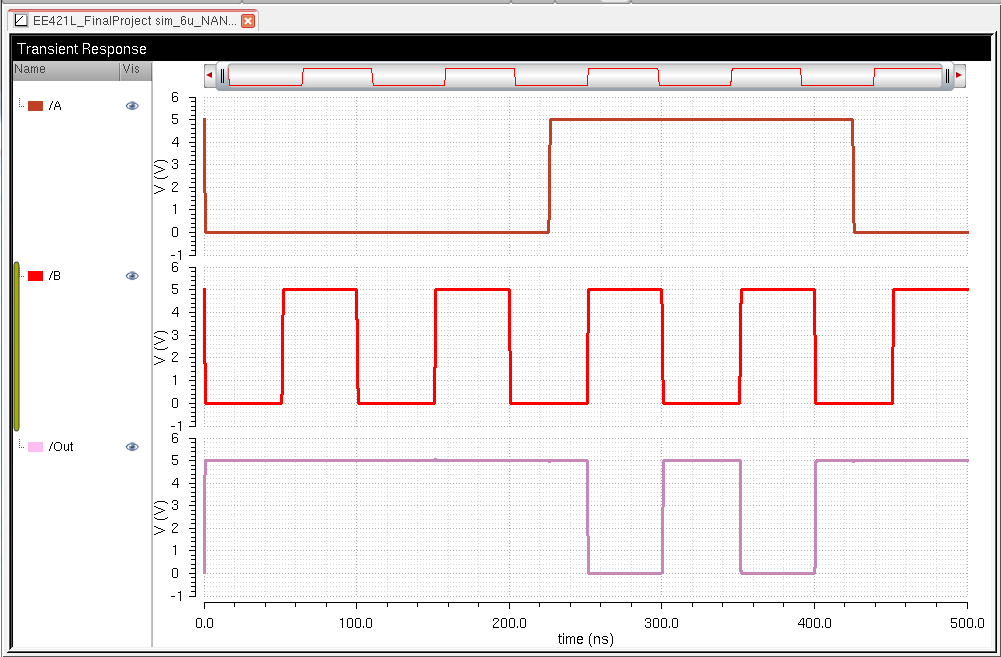Click the right arrow of the overview strip

pyautogui.click(x=960, y=75)
